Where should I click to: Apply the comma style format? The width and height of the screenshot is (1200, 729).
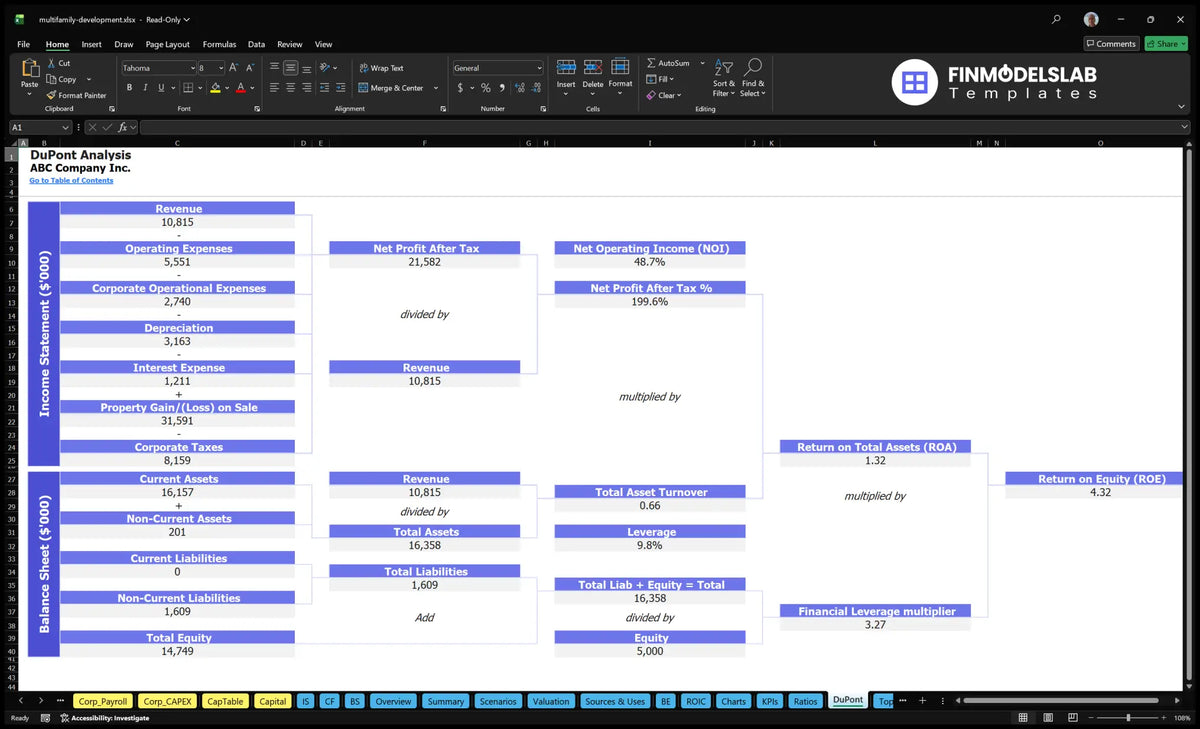(x=504, y=88)
